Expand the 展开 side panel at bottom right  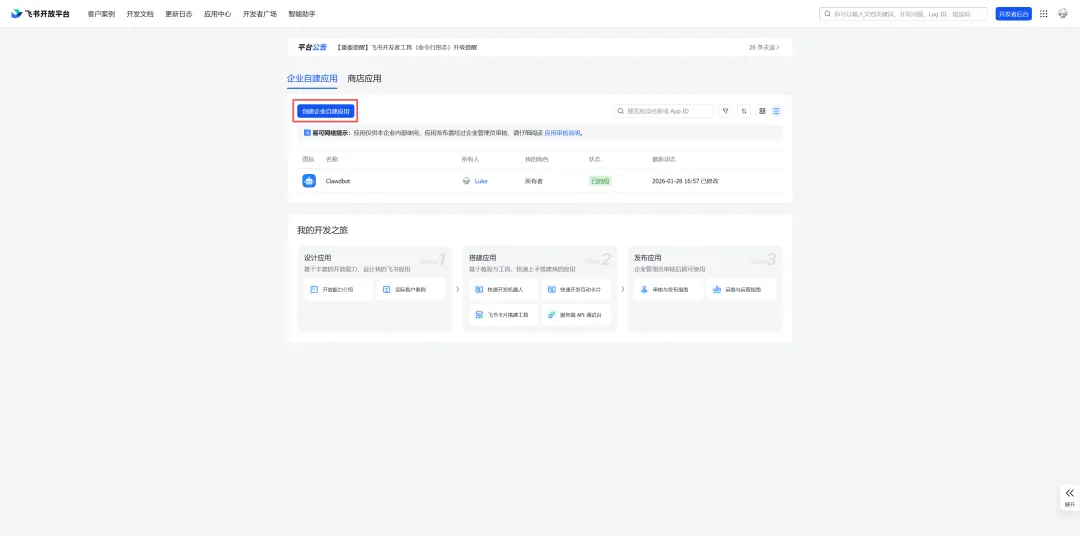click(1069, 497)
